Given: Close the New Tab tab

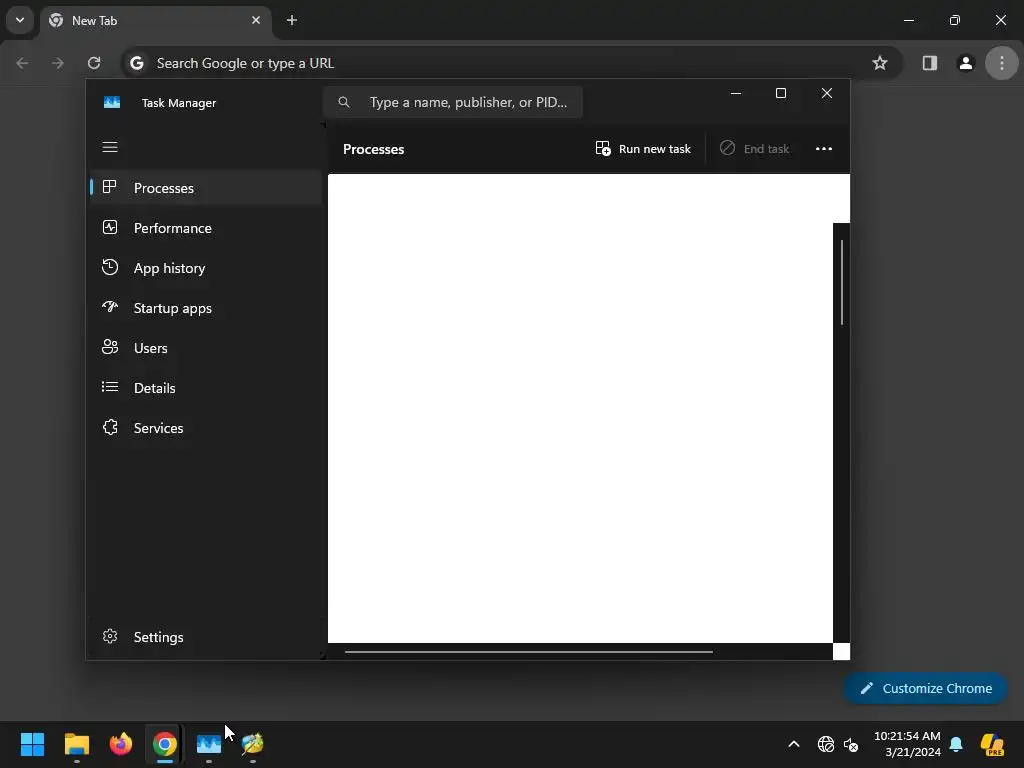Looking at the screenshot, I should pos(256,20).
